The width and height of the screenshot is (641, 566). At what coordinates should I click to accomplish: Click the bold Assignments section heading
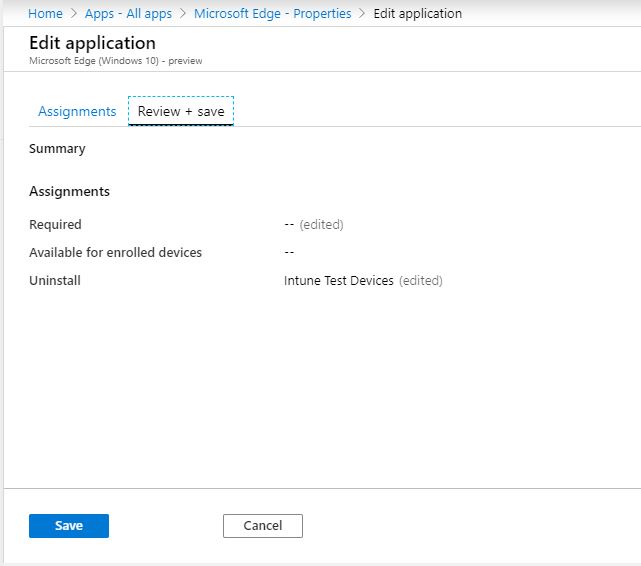click(x=69, y=191)
